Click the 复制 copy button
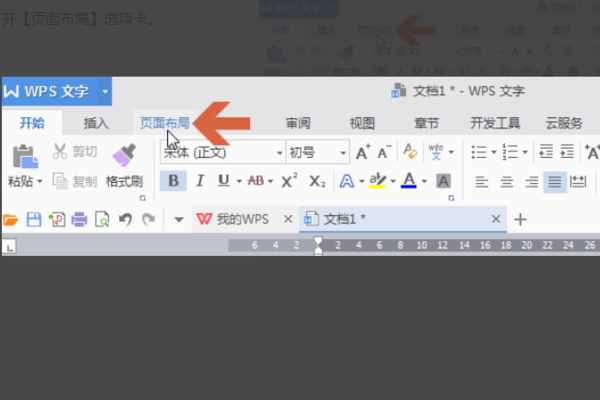 pyautogui.click(x=75, y=181)
